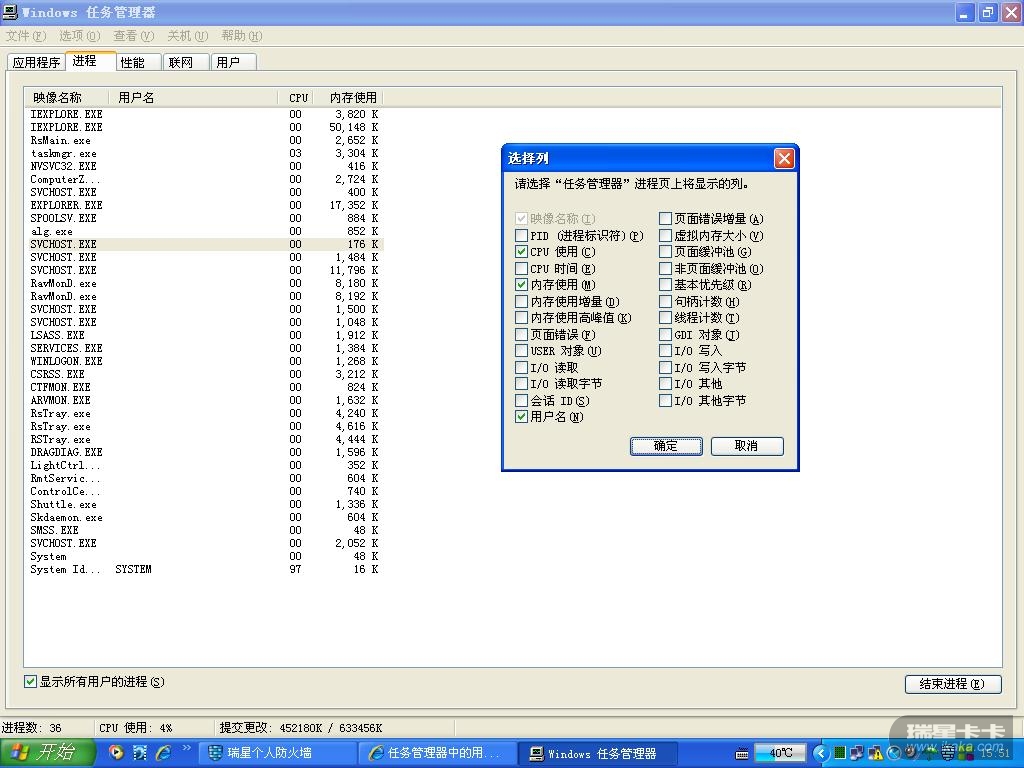Image resolution: width=1024 pixels, height=768 pixels.
Task: Click the network computers tray icon
Action: [x=857, y=753]
